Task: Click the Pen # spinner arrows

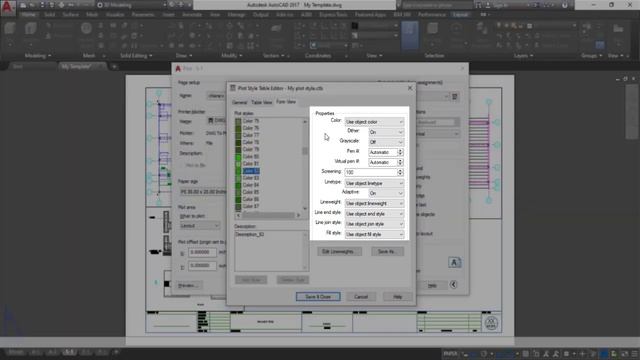Action: (400, 152)
